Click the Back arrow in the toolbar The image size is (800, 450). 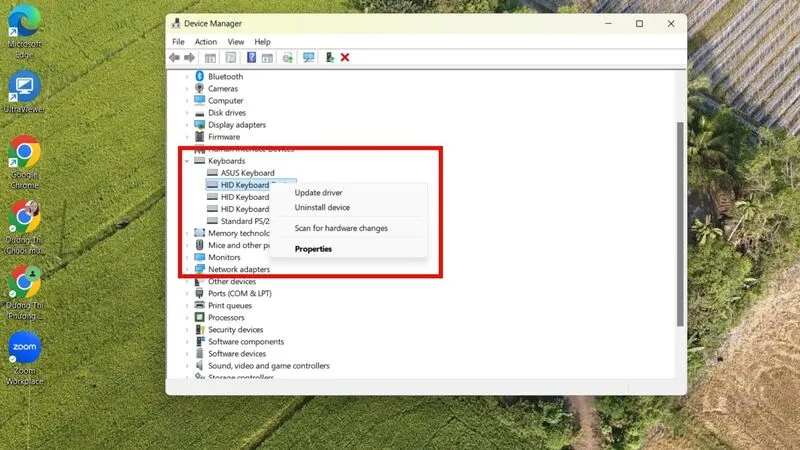[174, 58]
